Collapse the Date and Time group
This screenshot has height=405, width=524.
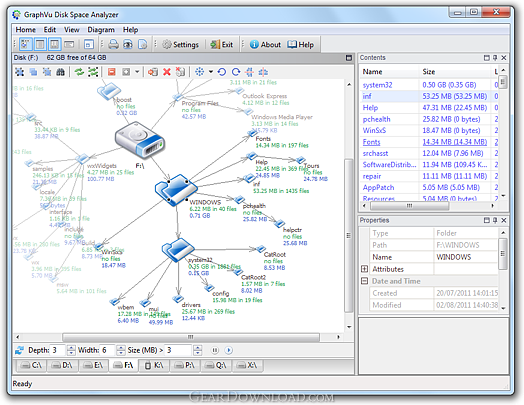(365, 281)
